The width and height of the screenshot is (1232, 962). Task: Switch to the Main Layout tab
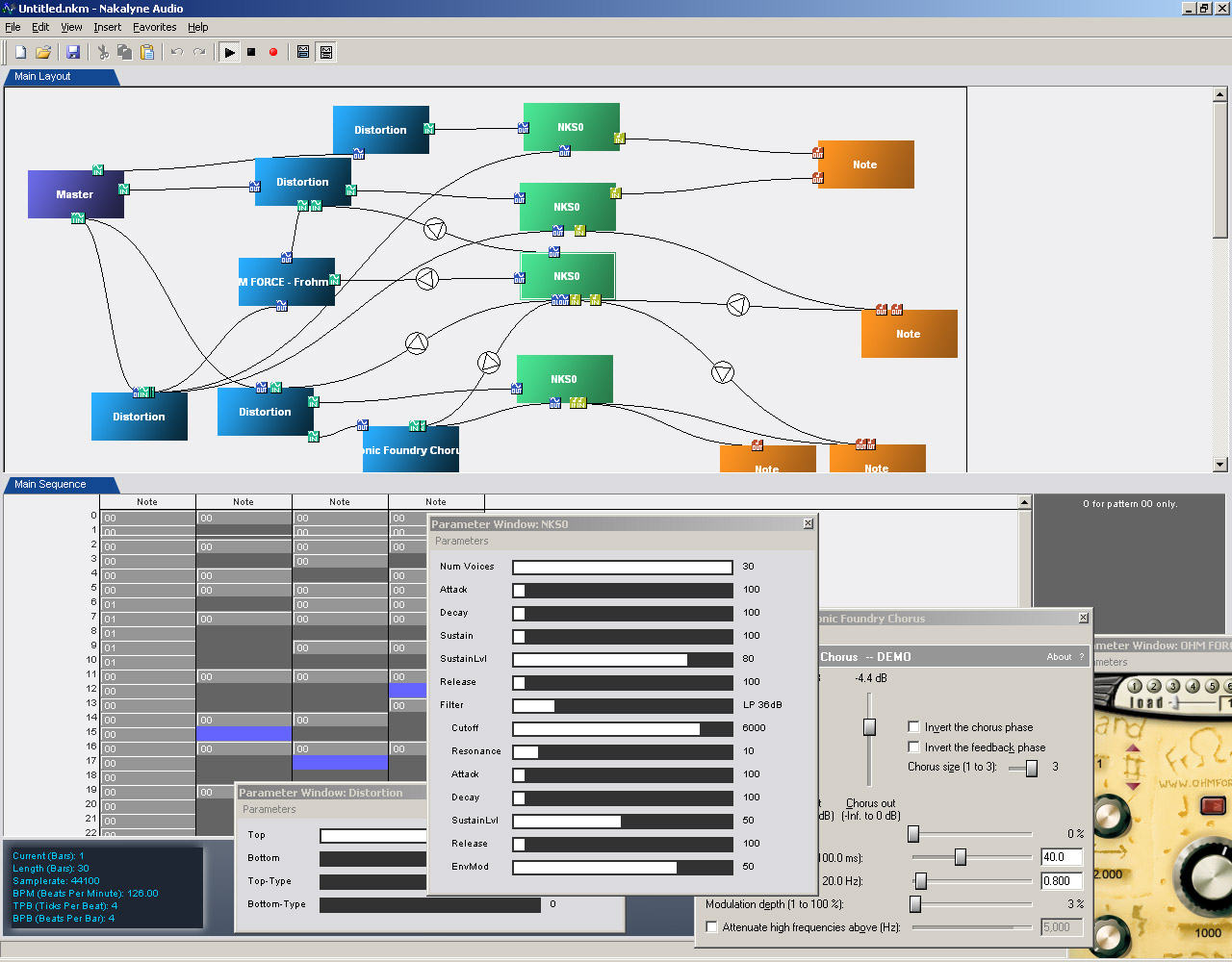[61, 77]
